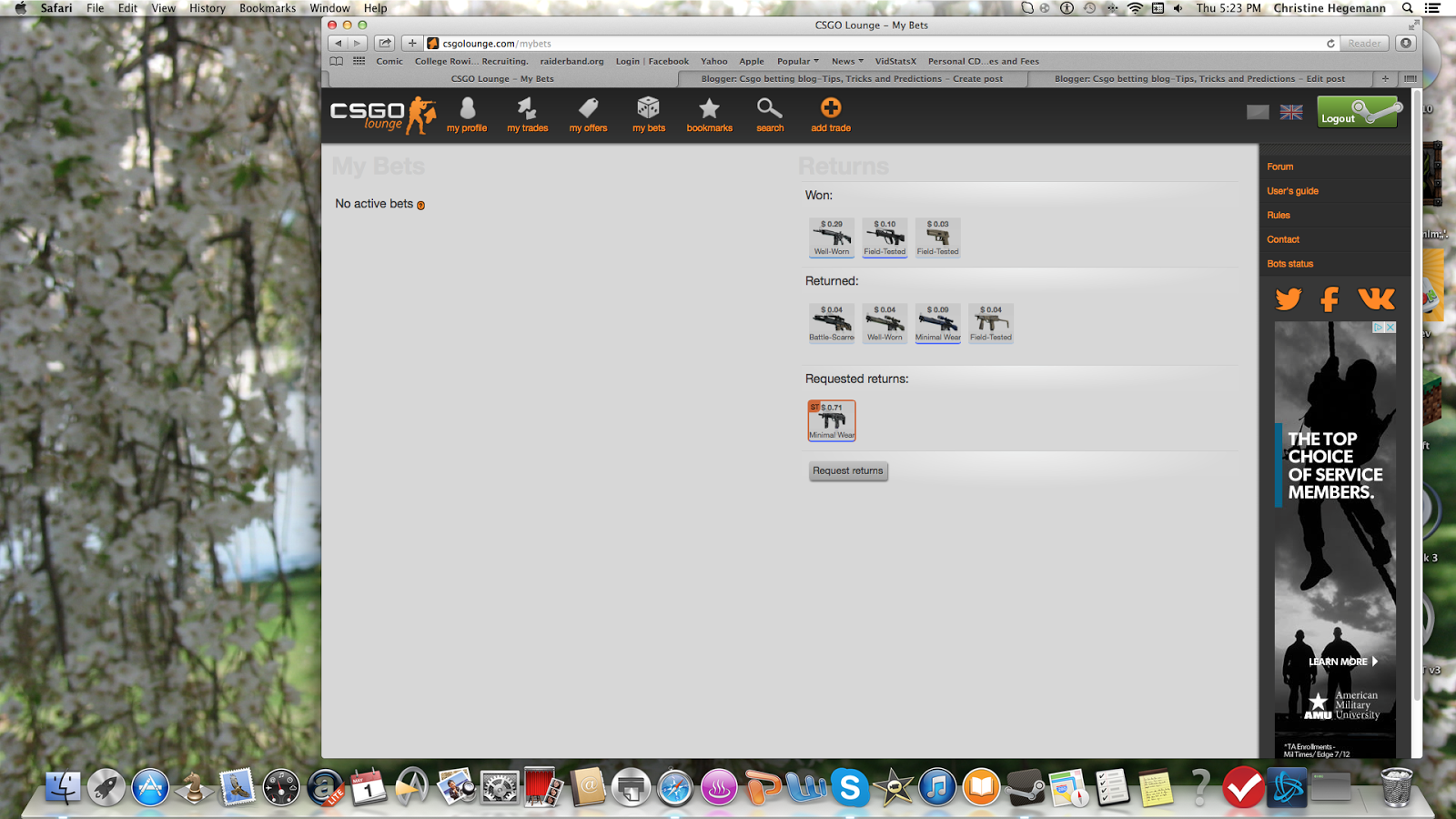Click the info icon beside No active bets
Viewport: 1456px width, 819px height.
[420, 205]
